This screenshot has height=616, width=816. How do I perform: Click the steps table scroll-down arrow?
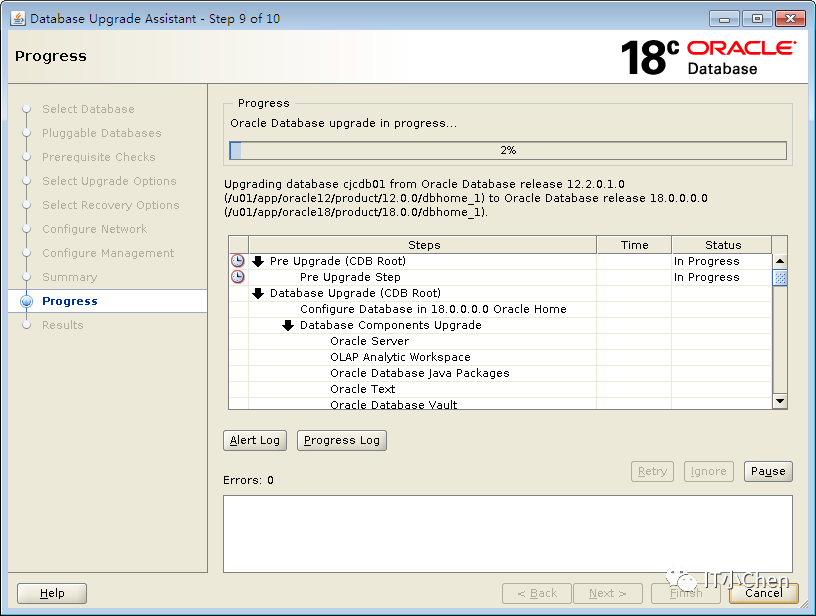pos(780,401)
